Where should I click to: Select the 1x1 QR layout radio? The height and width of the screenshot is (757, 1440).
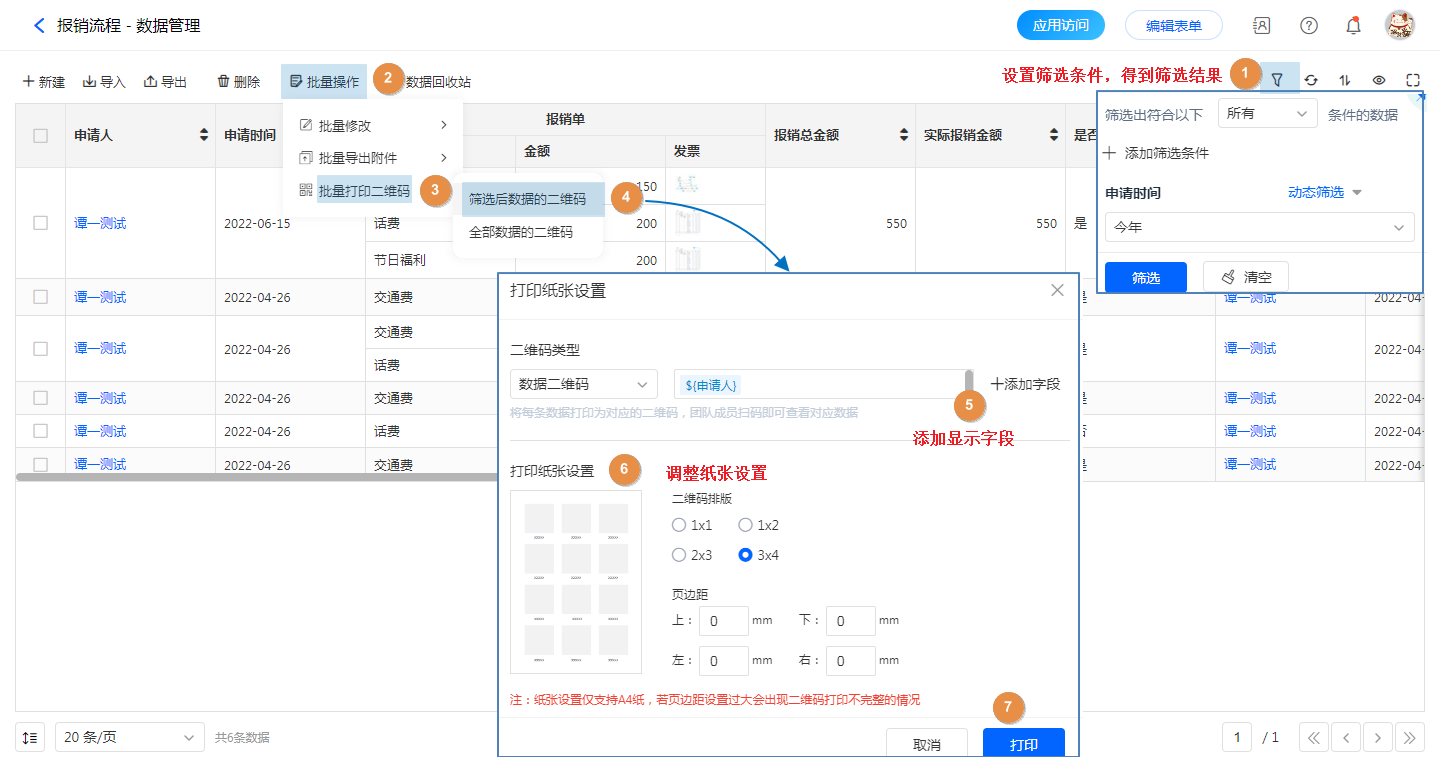tap(679, 525)
